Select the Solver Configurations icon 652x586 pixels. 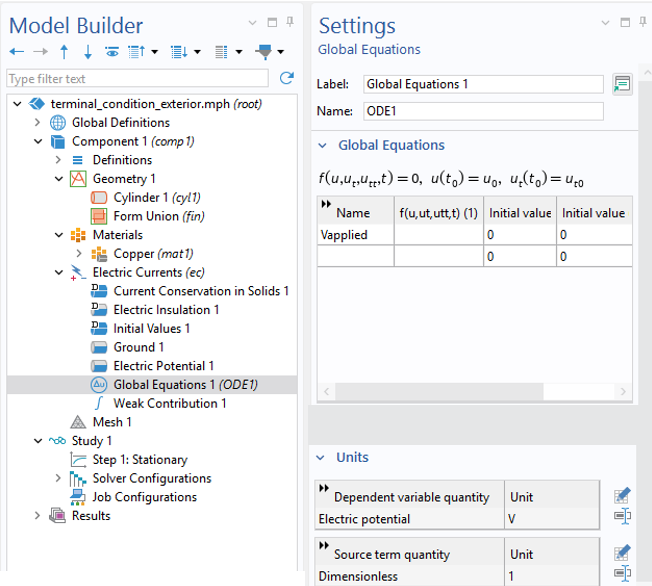click(x=78, y=479)
